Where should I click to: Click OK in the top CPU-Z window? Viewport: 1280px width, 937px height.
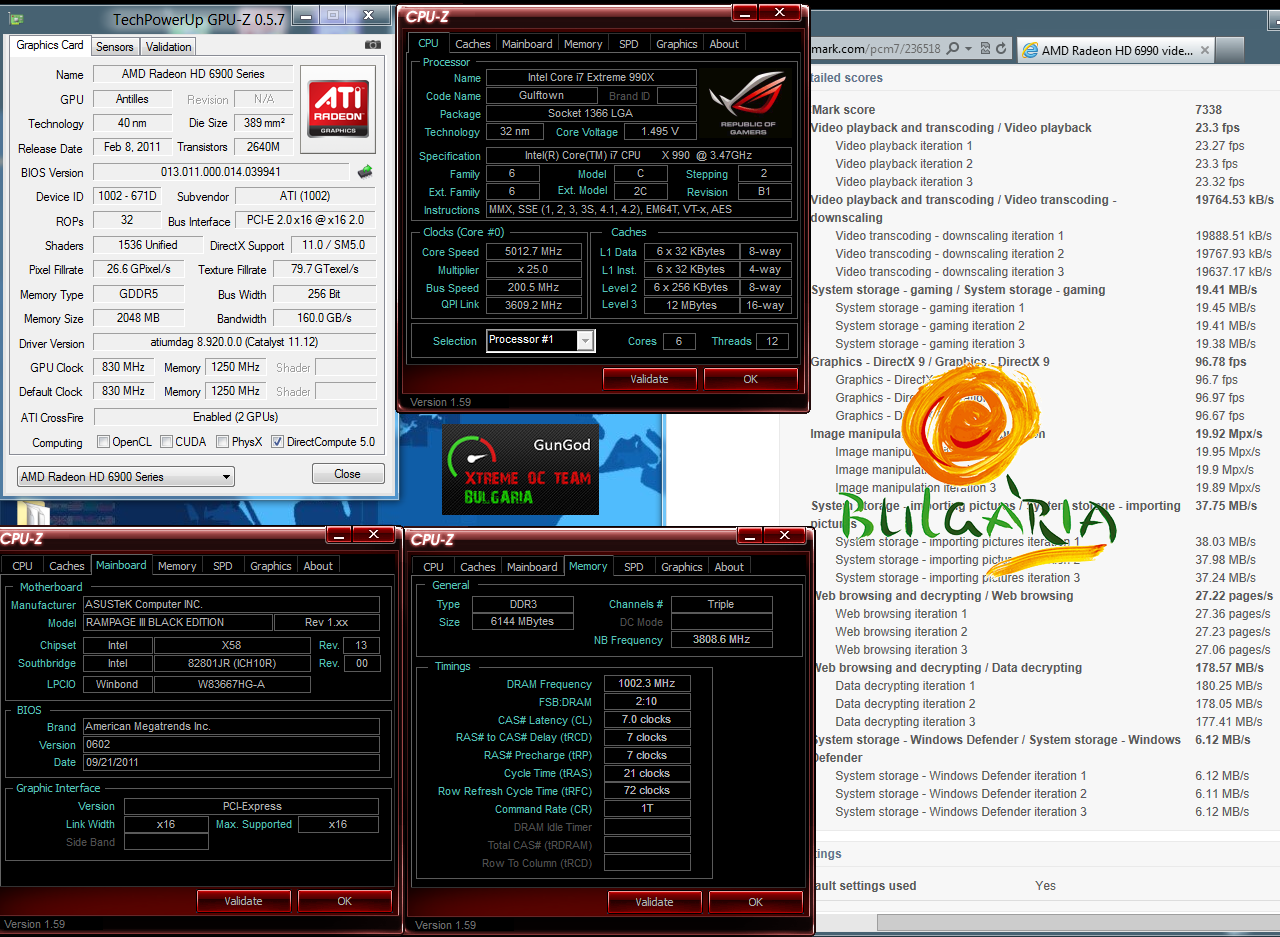[x=751, y=379]
